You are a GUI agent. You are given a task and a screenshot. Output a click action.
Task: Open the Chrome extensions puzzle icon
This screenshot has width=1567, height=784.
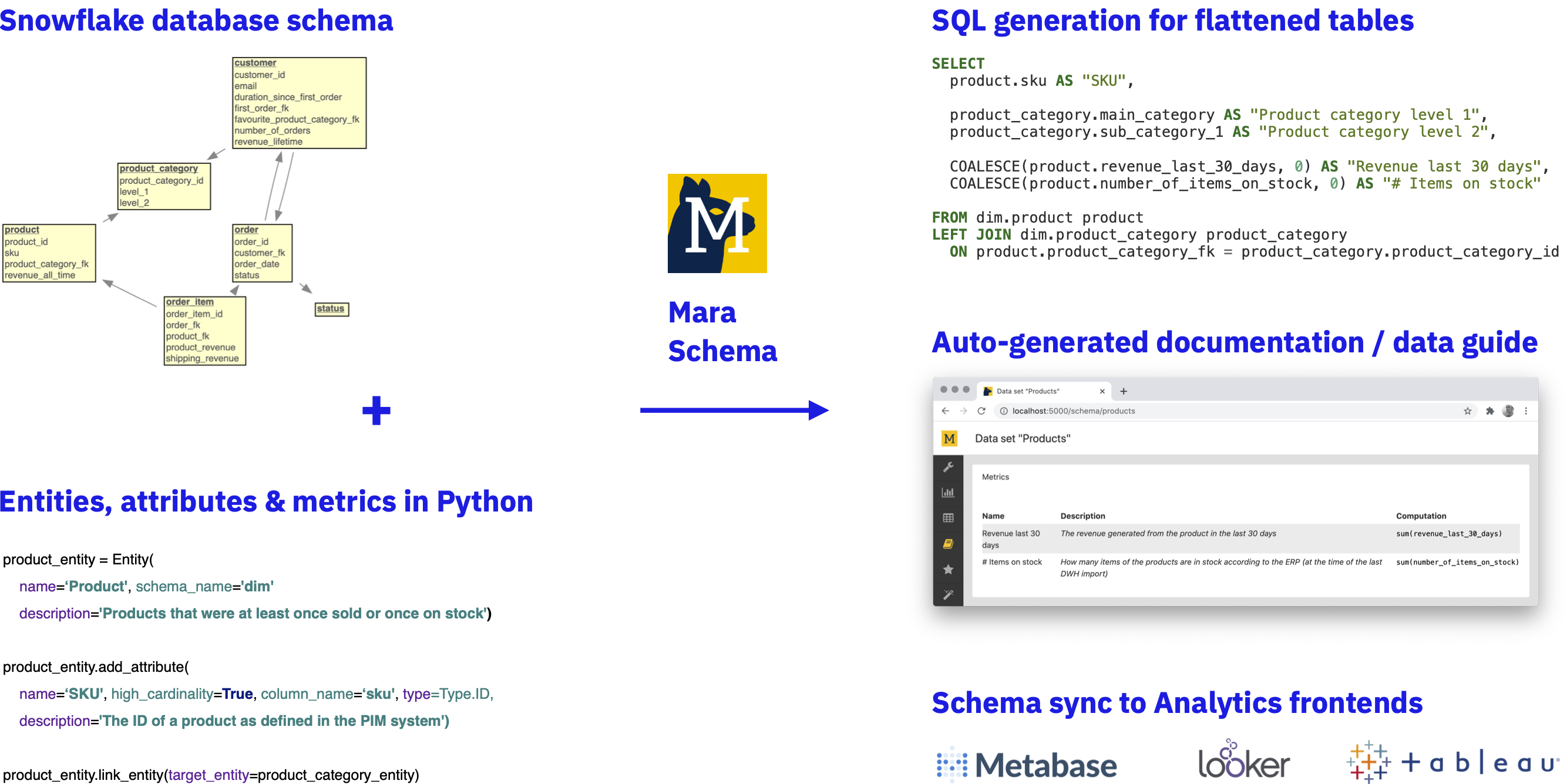[1491, 411]
